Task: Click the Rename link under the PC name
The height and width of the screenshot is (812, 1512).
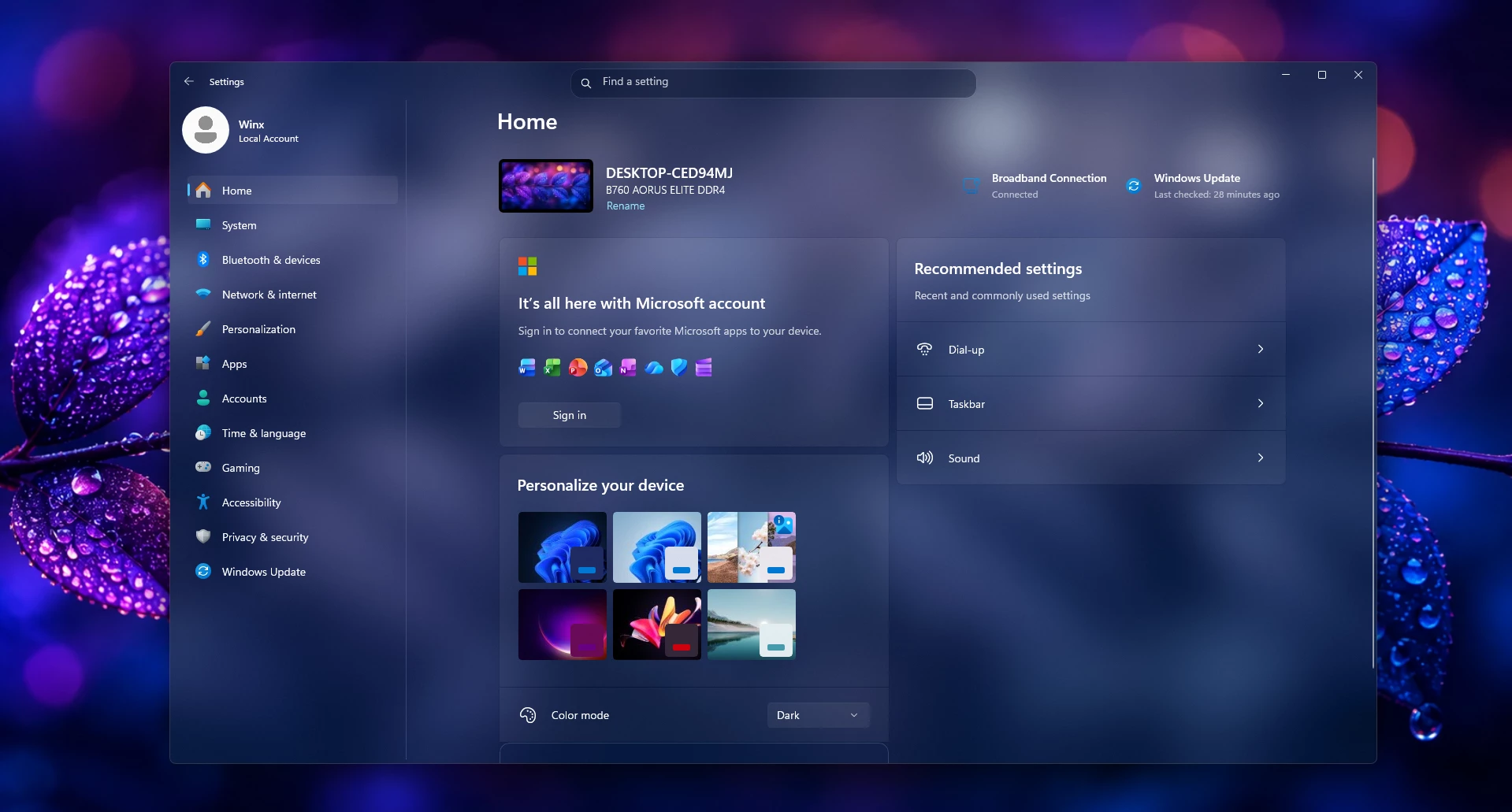Action: [x=626, y=206]
